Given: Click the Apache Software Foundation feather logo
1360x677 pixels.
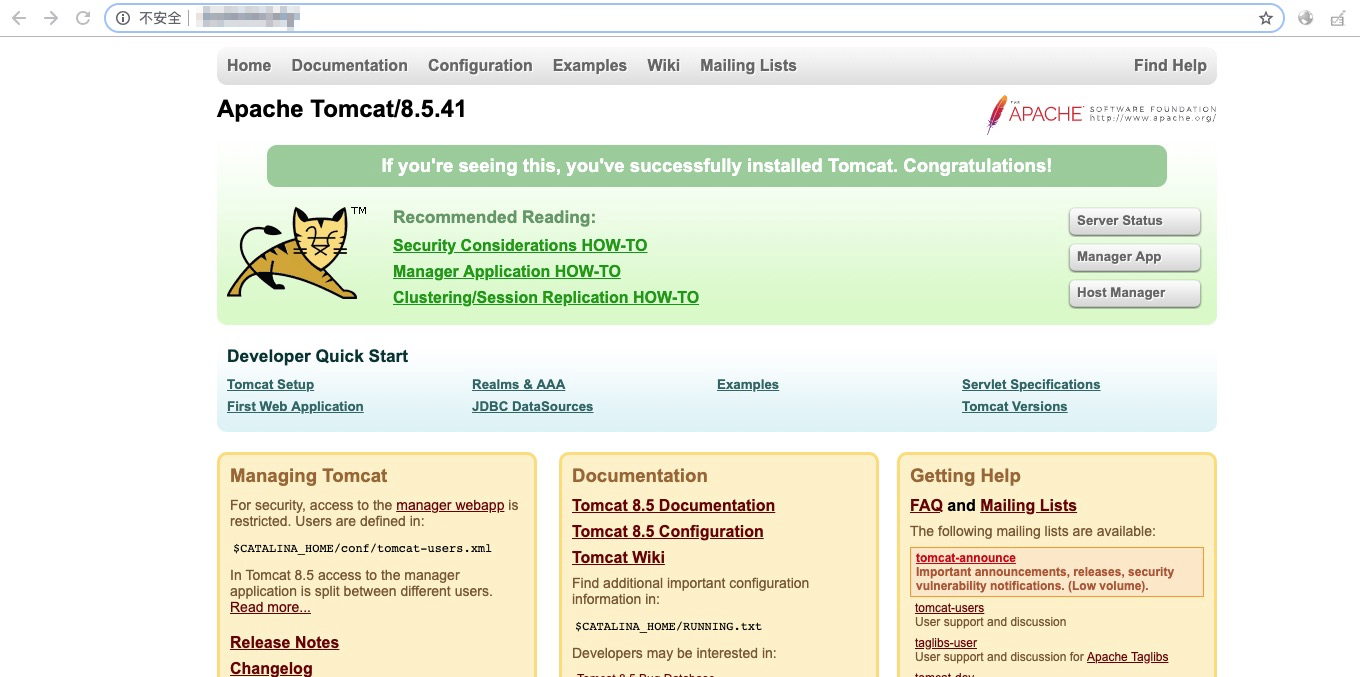Looking at the screenshot, I should tap(1101, 114).
